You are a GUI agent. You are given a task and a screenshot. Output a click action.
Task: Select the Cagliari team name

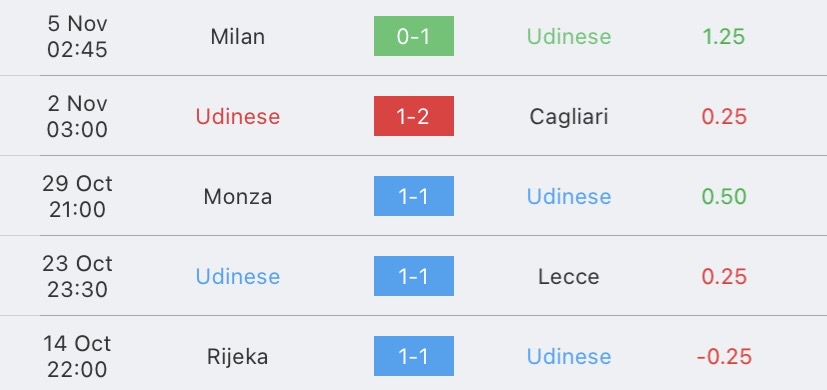569,117
